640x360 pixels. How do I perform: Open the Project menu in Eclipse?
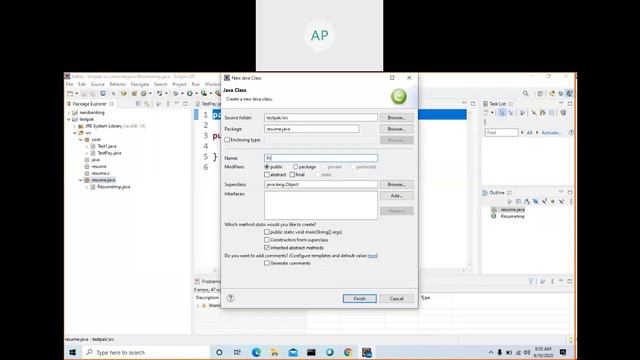[179, 84]
